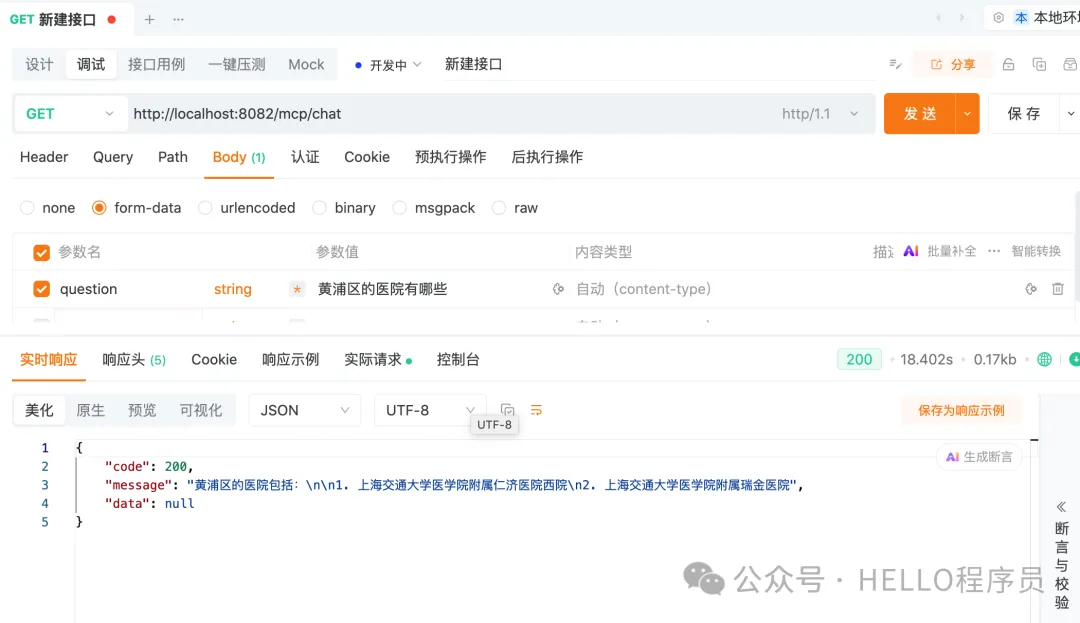
Task: Click the duplicate interface icon beside lock
Action: point(1039,64)
